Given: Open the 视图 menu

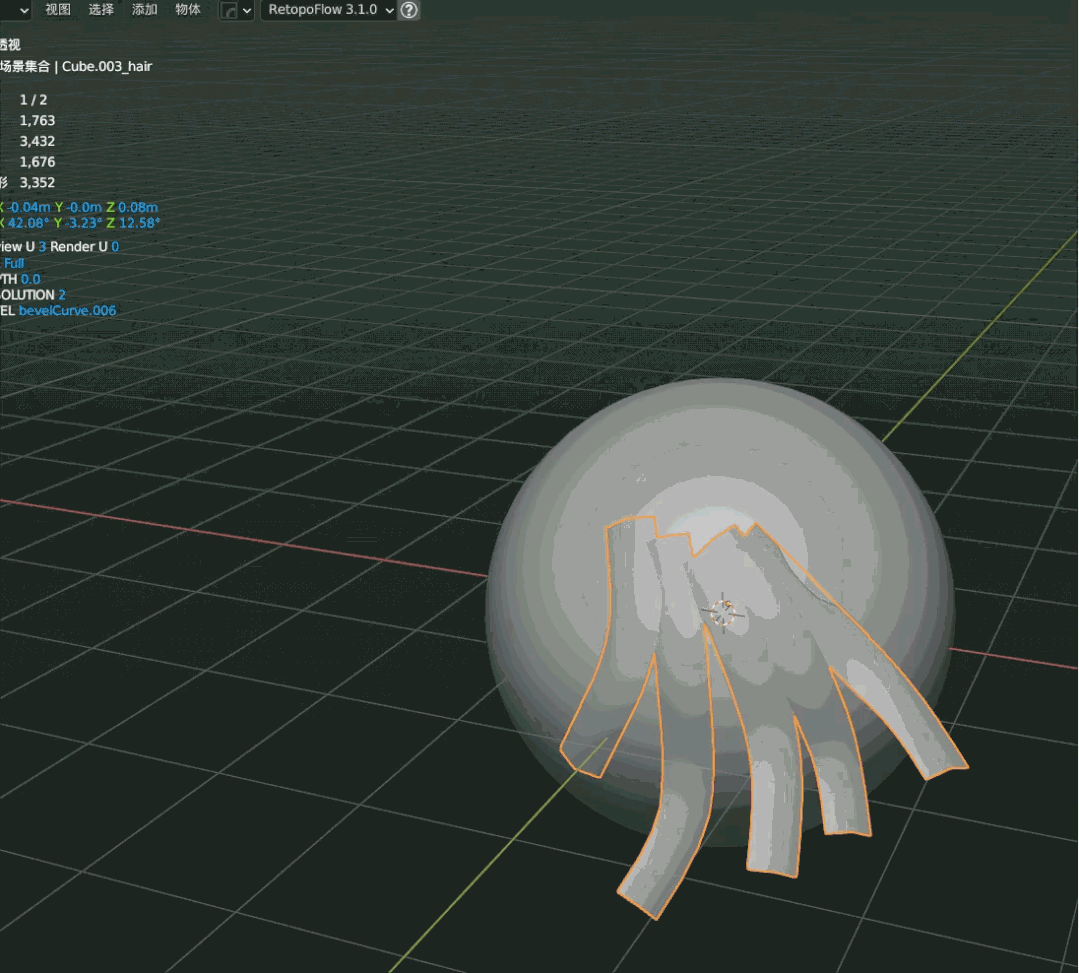Looking at the screenshot, I should point(58,10).
